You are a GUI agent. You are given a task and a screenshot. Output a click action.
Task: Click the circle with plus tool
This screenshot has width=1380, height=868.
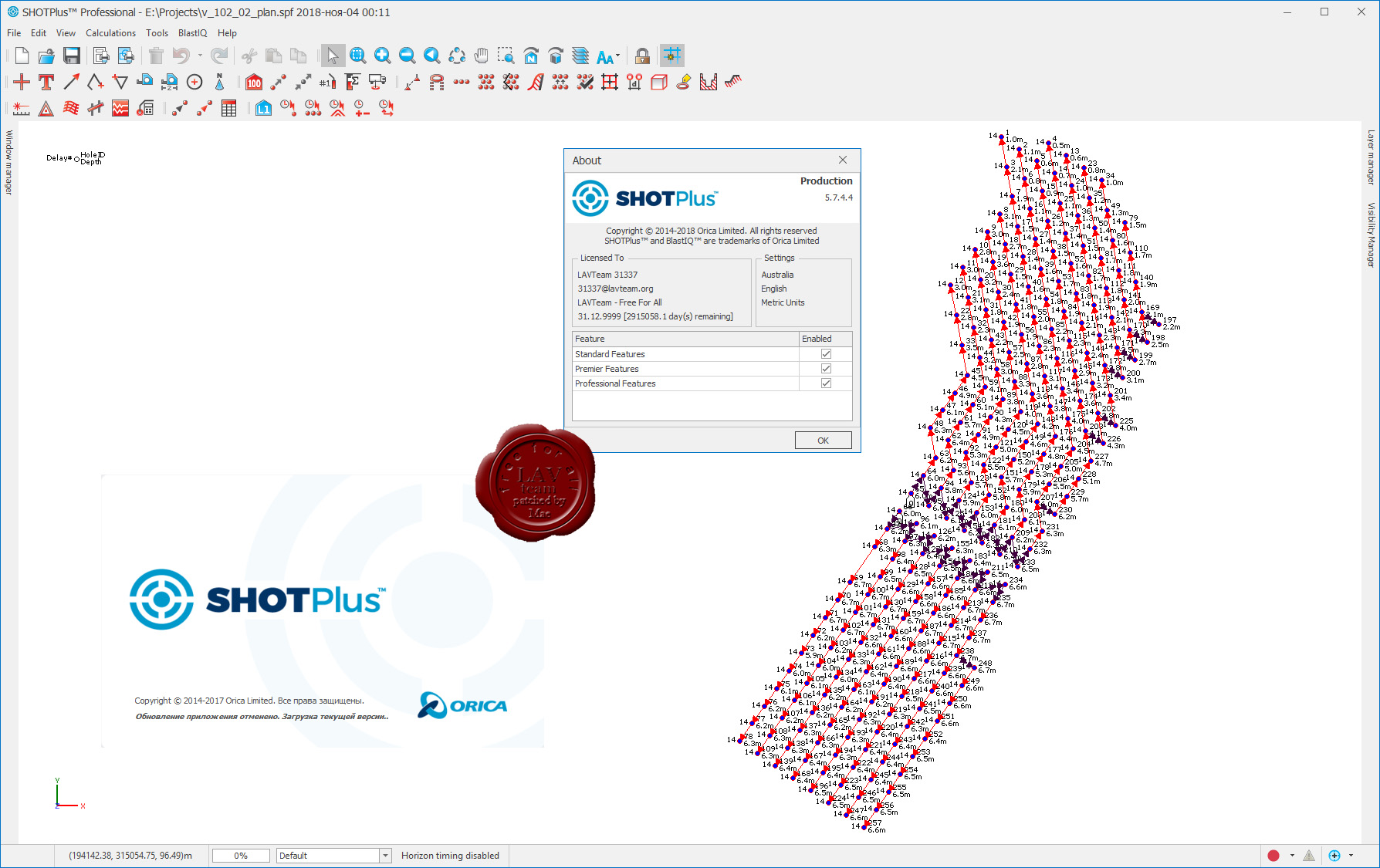pos(194,82)
